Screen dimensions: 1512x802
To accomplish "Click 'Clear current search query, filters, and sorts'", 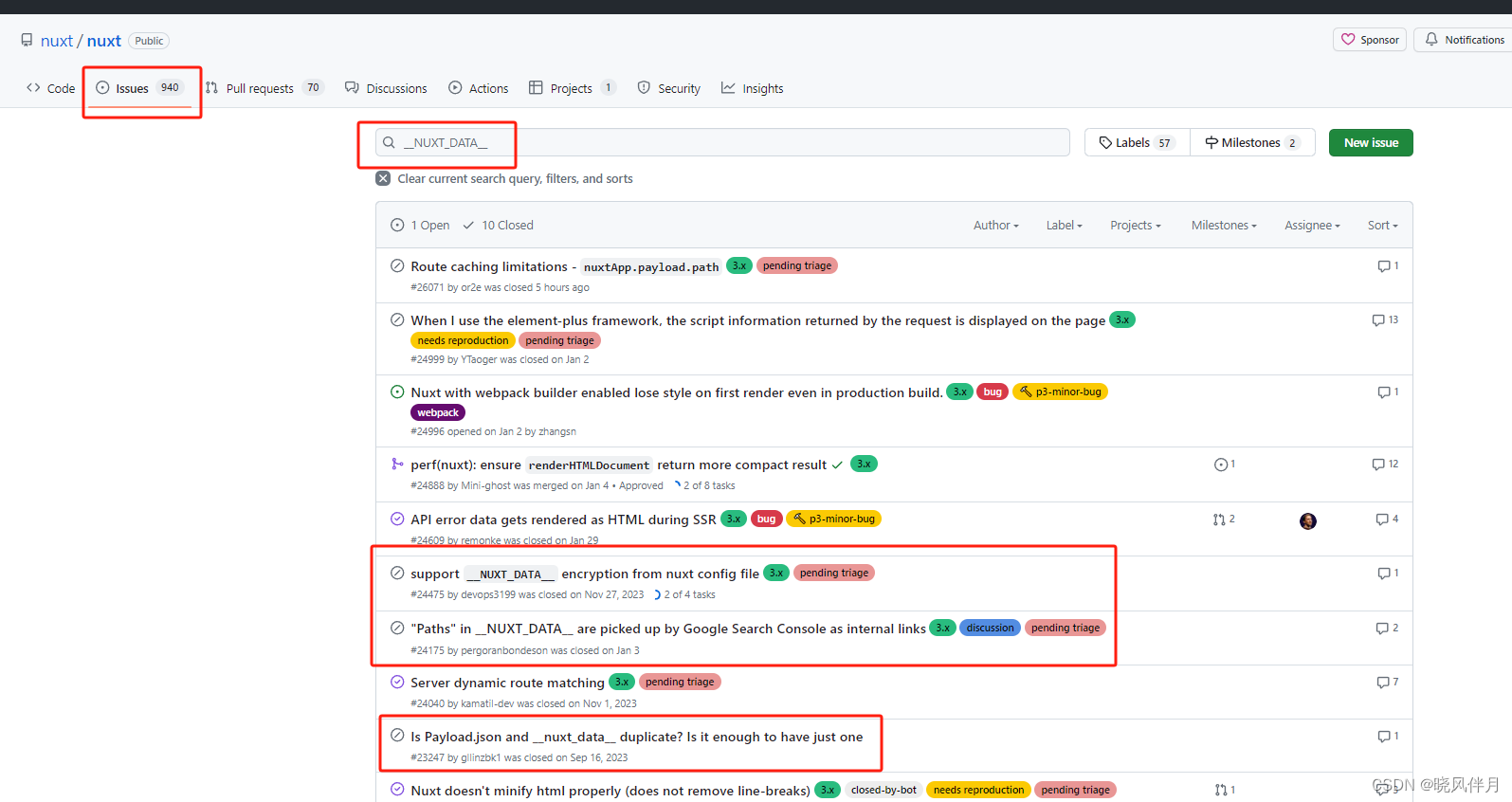I will point(515,178).
